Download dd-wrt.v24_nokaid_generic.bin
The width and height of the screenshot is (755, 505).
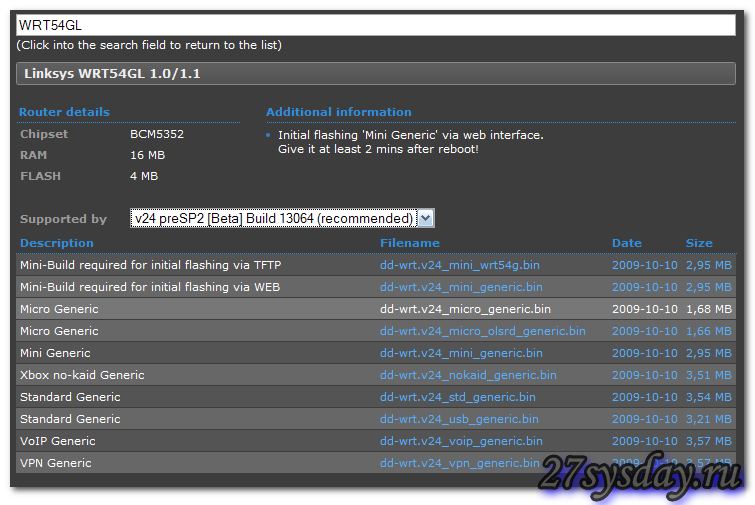click(468, 375)
